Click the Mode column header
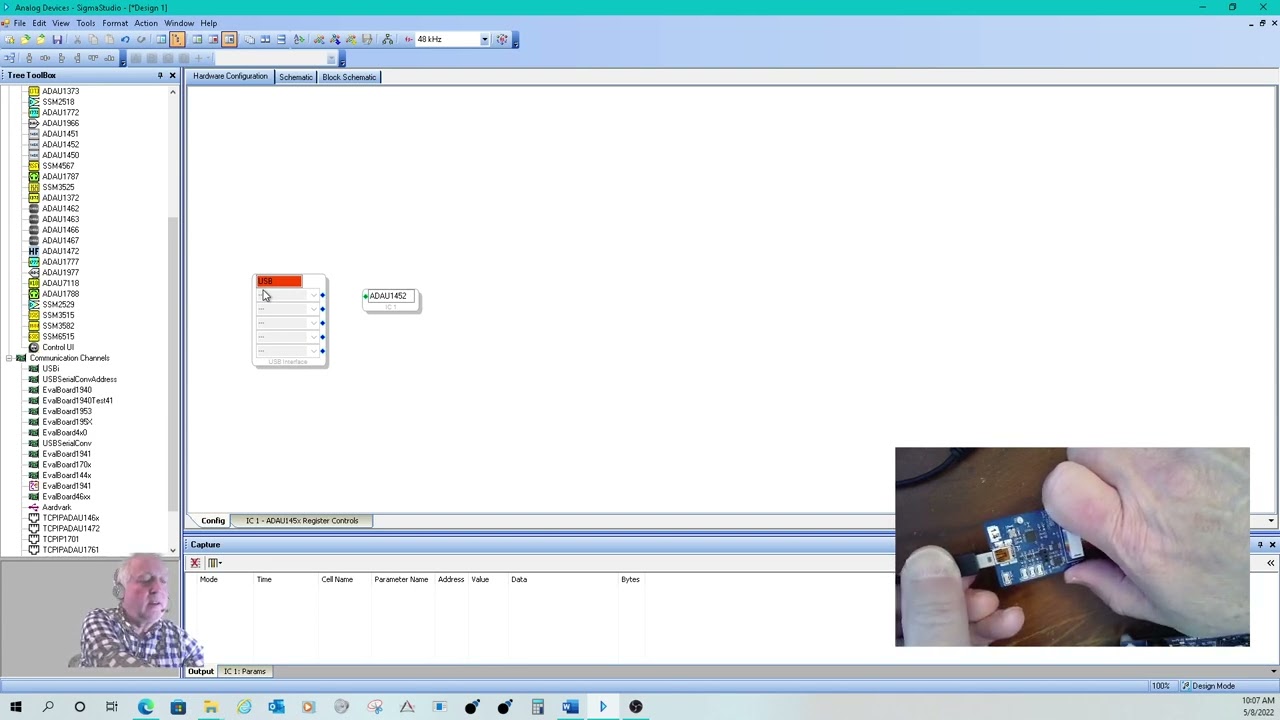Screen dimensions: 1280x720 [x=208, y=580]
